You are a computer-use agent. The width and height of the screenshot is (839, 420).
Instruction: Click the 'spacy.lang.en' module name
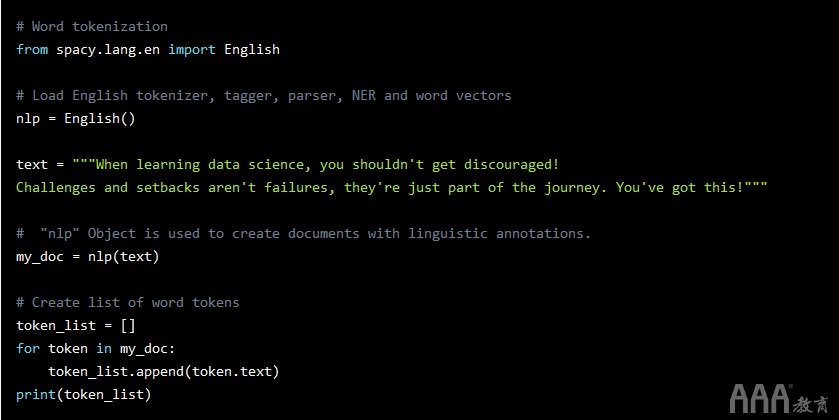[x=108, y=50]
